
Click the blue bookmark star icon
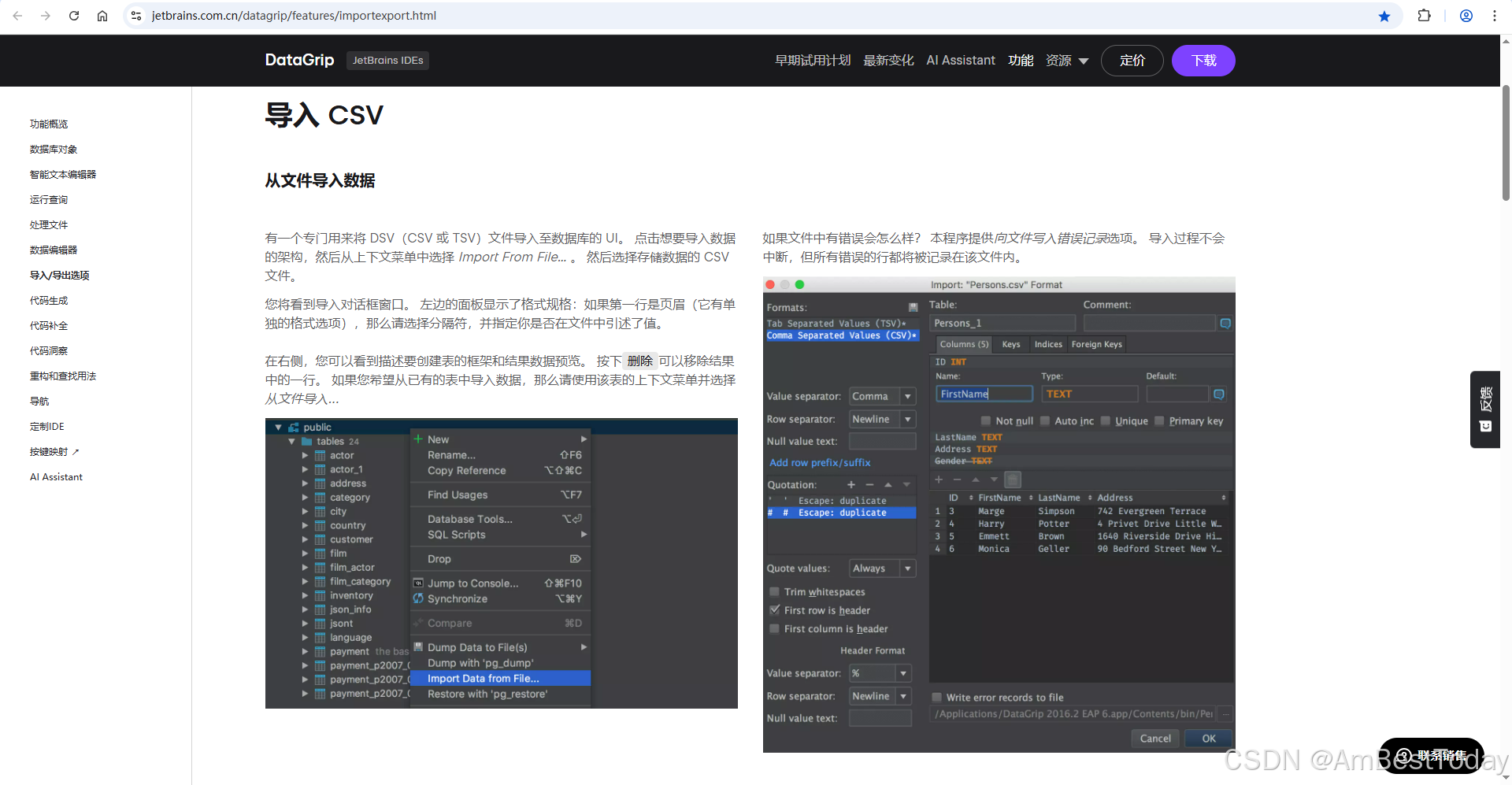1384,16
